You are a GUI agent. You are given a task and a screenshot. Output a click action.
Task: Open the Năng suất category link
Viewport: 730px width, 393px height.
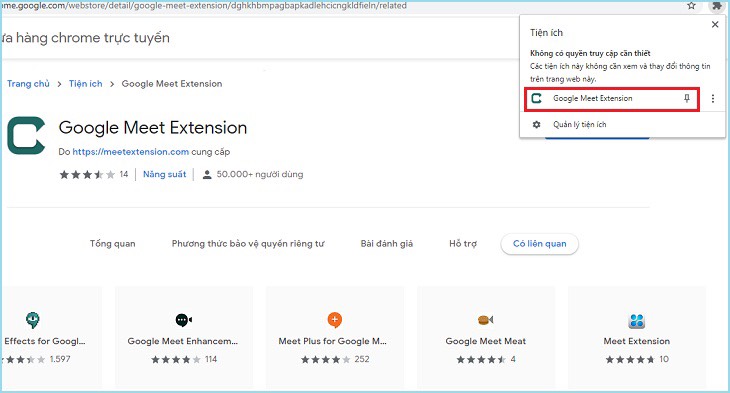(x=164, y=174)
